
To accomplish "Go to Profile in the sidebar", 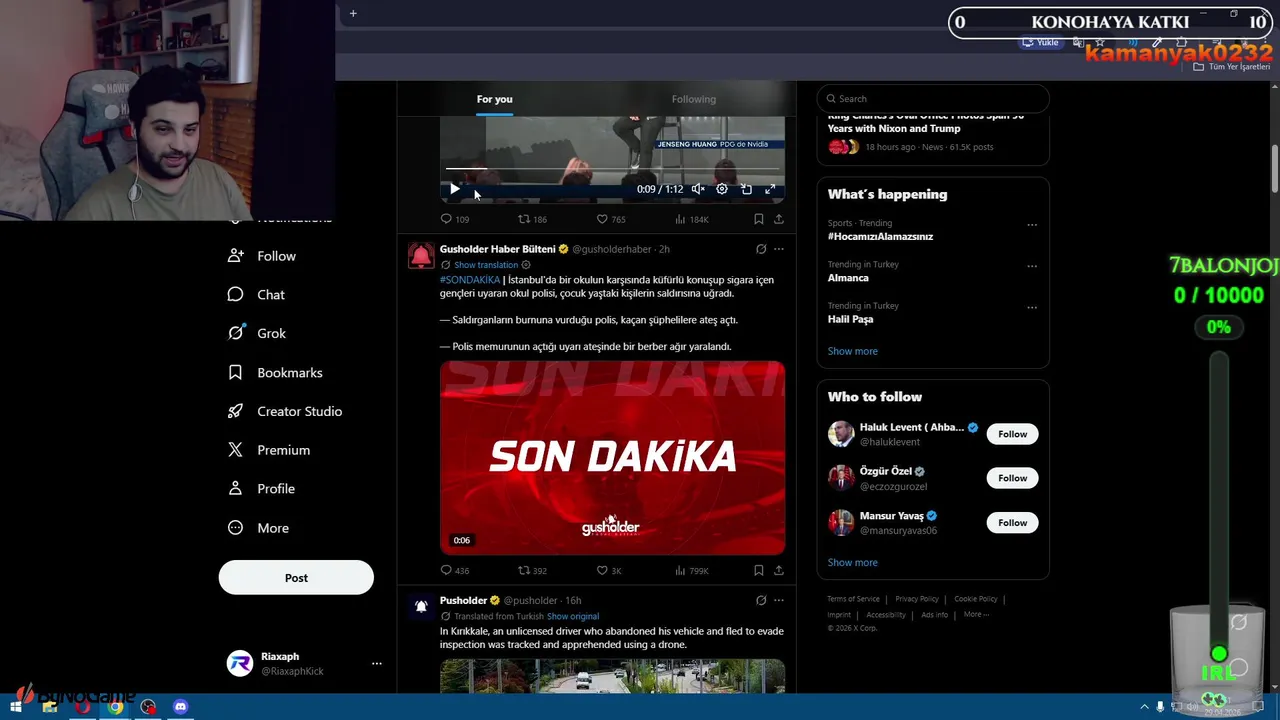I will point(262,489).
